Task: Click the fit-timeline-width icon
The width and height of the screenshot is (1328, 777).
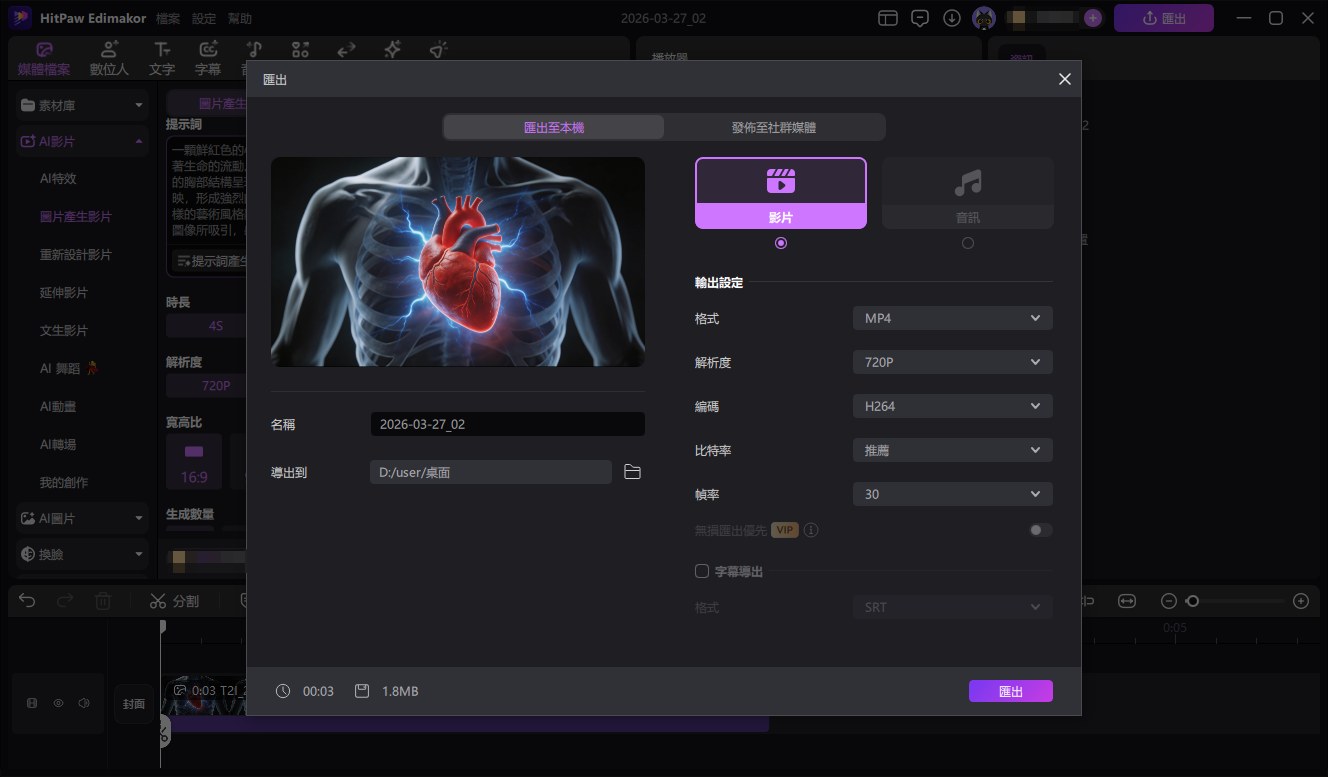Action: point(1127,601)
